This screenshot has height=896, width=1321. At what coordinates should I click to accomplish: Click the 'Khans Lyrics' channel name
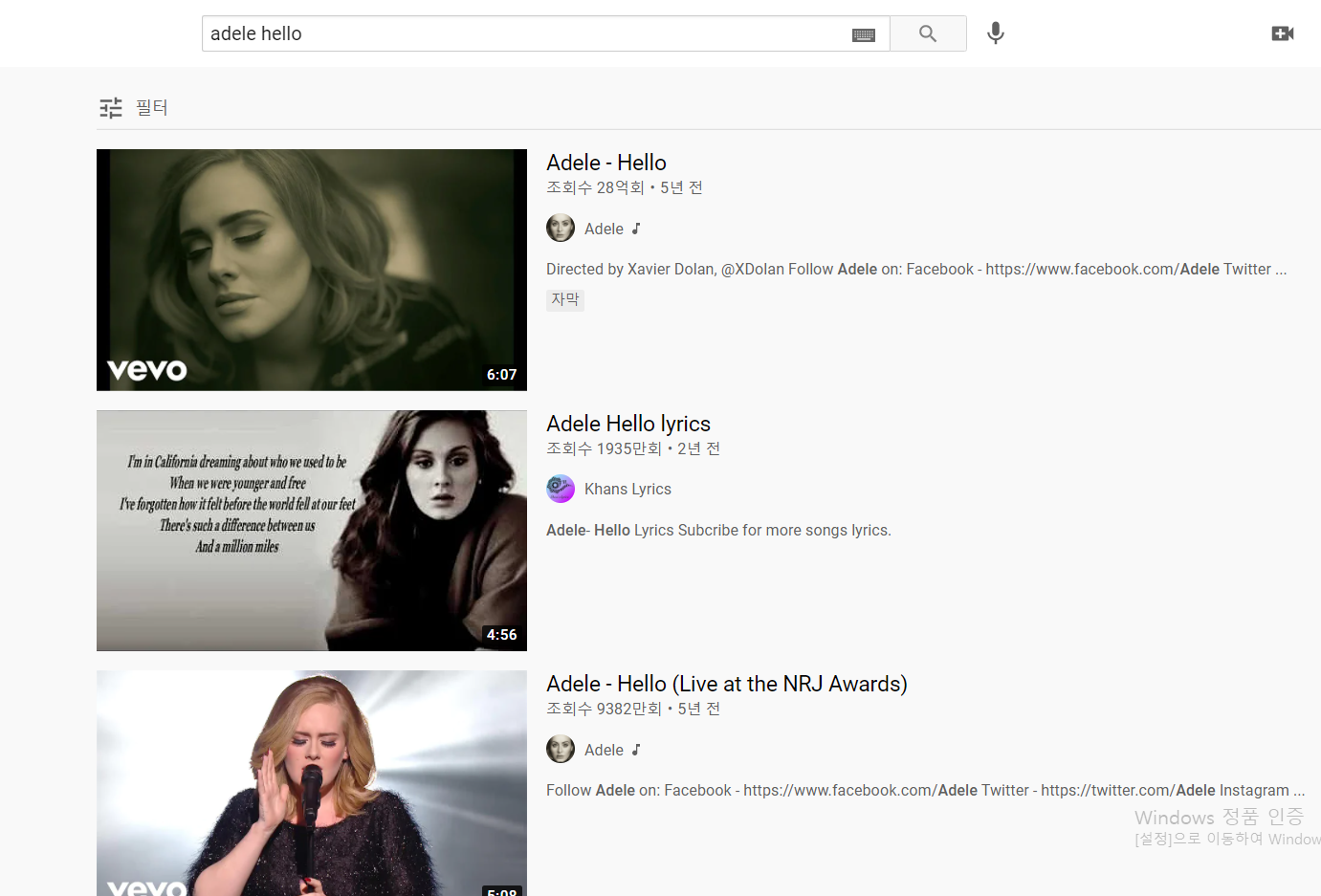627,489
